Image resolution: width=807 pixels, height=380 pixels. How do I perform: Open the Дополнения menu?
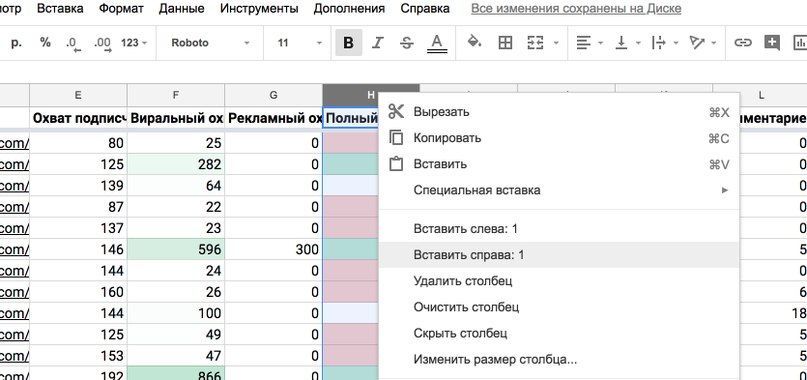point(349,9)
